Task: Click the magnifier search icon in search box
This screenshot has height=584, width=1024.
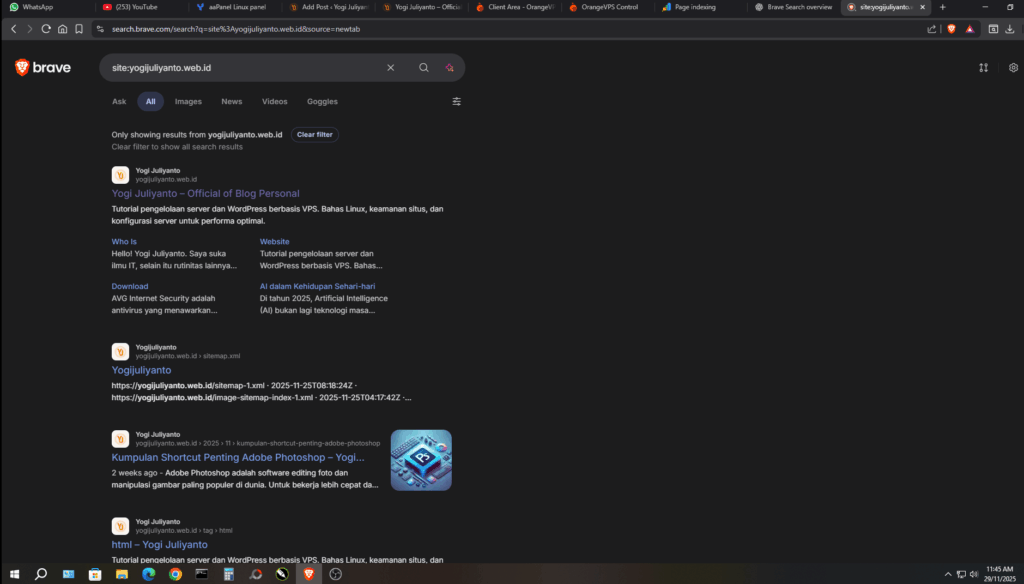Action: (424, 68)
